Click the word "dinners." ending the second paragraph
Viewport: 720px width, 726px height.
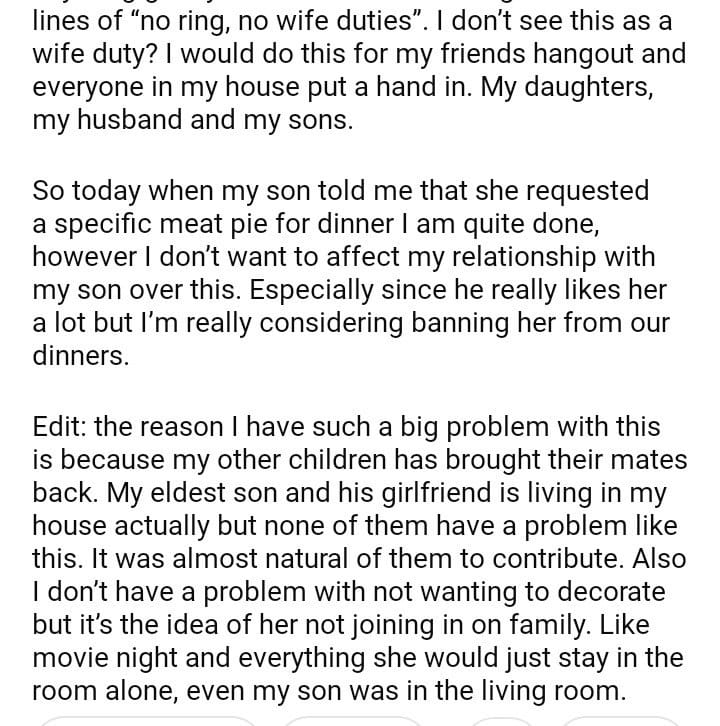(81, 356)
